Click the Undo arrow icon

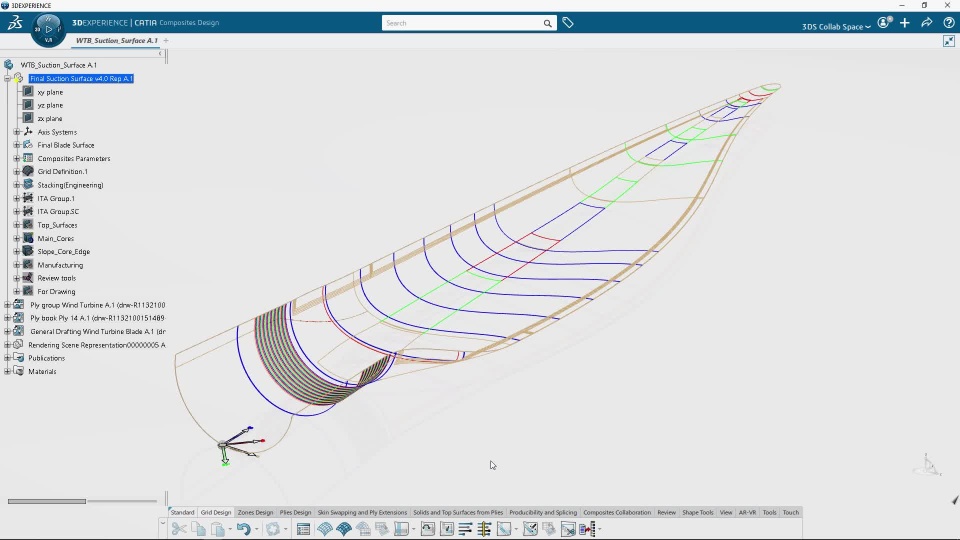(244, 529)
